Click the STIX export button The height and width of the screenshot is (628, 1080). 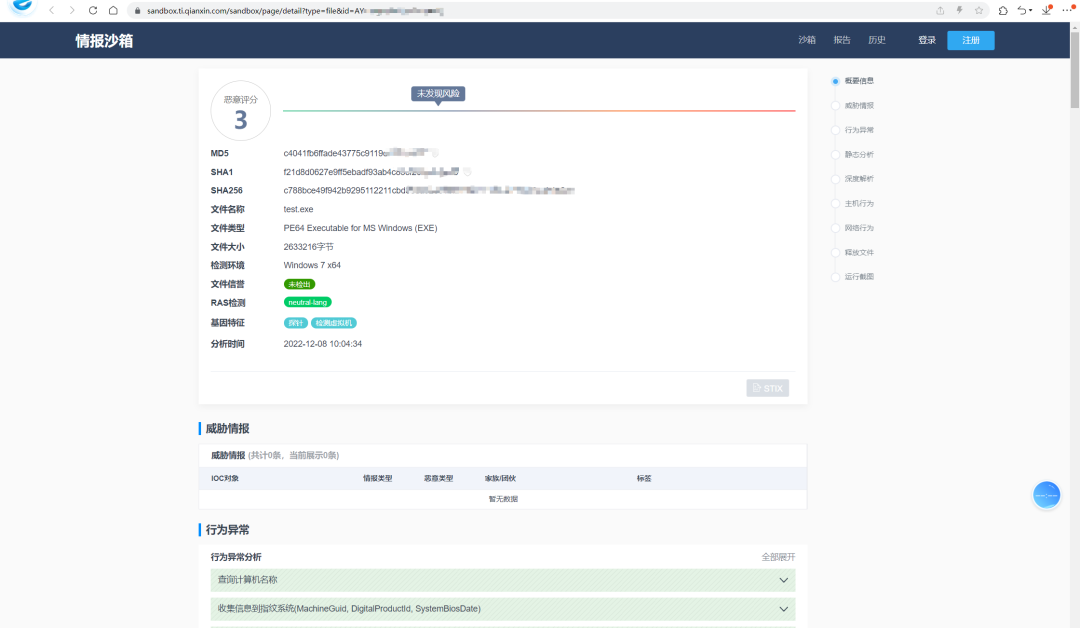pyautogui.click(x=767, y=388)
